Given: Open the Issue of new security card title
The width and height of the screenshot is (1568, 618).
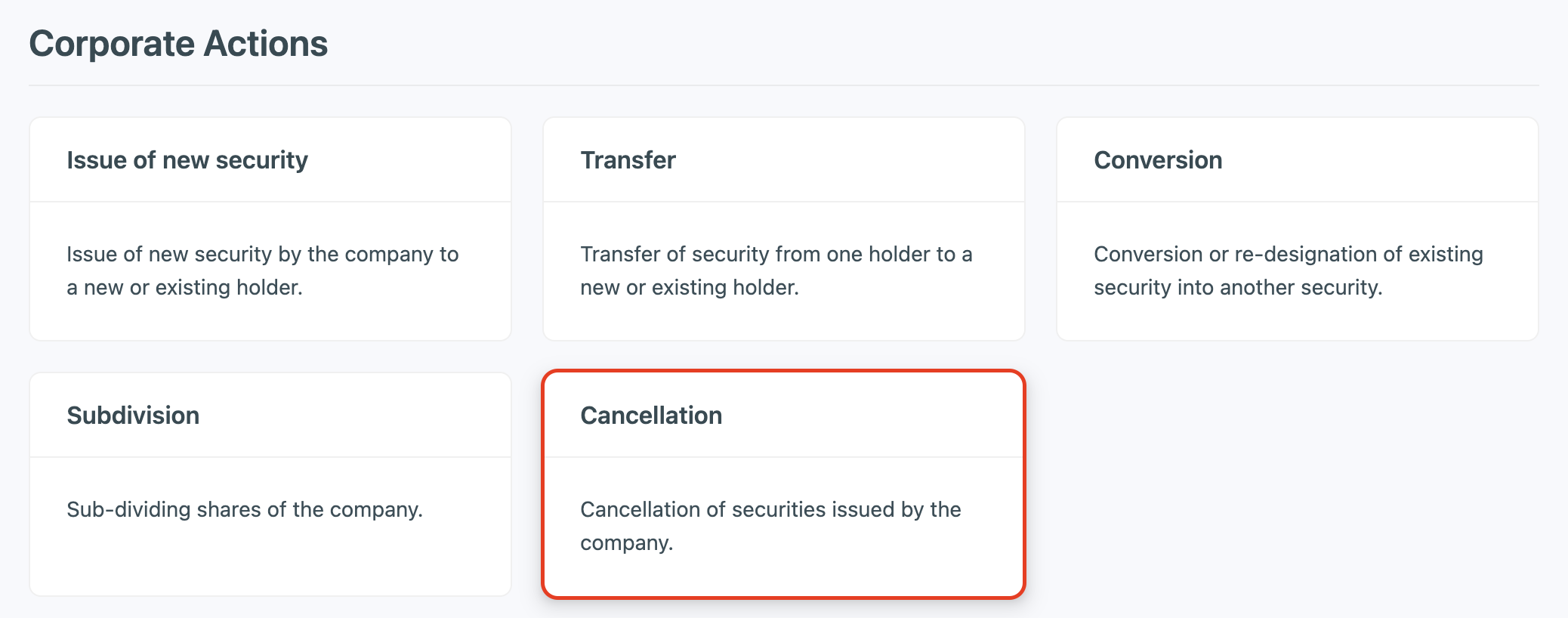Looking at the screenshot, I should coord(187,160).
